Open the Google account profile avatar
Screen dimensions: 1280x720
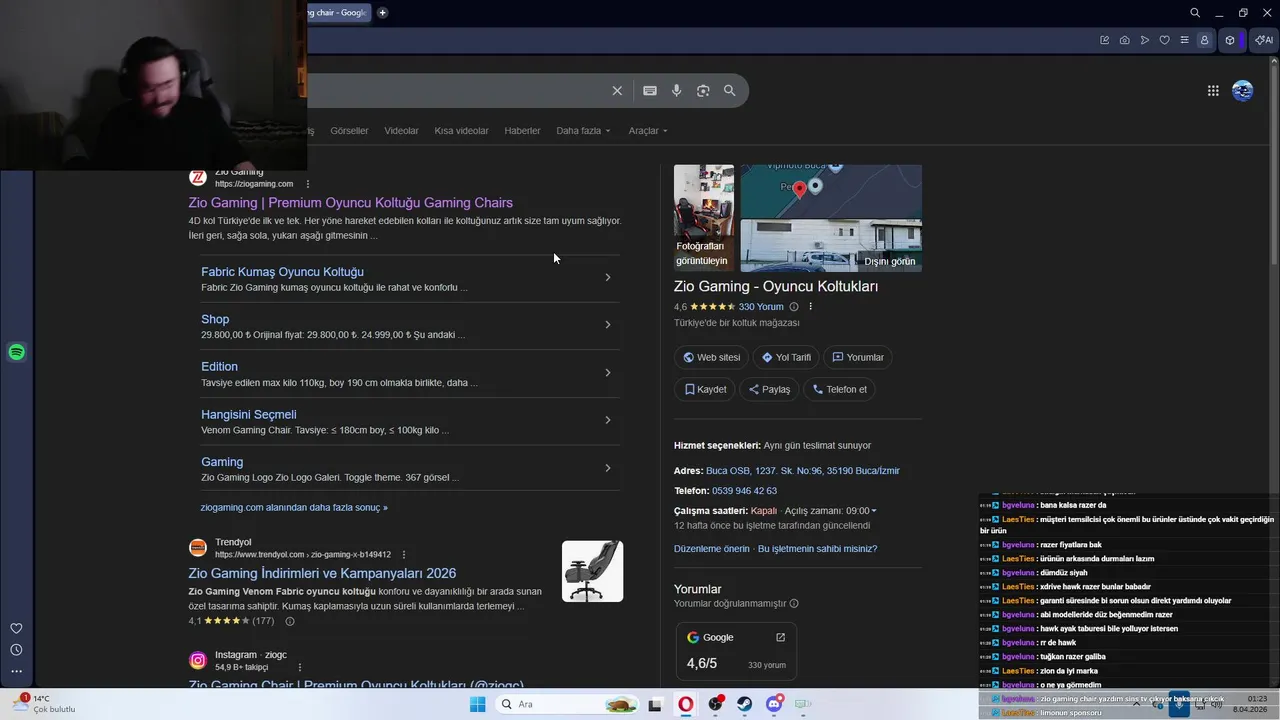point(1243,91)
